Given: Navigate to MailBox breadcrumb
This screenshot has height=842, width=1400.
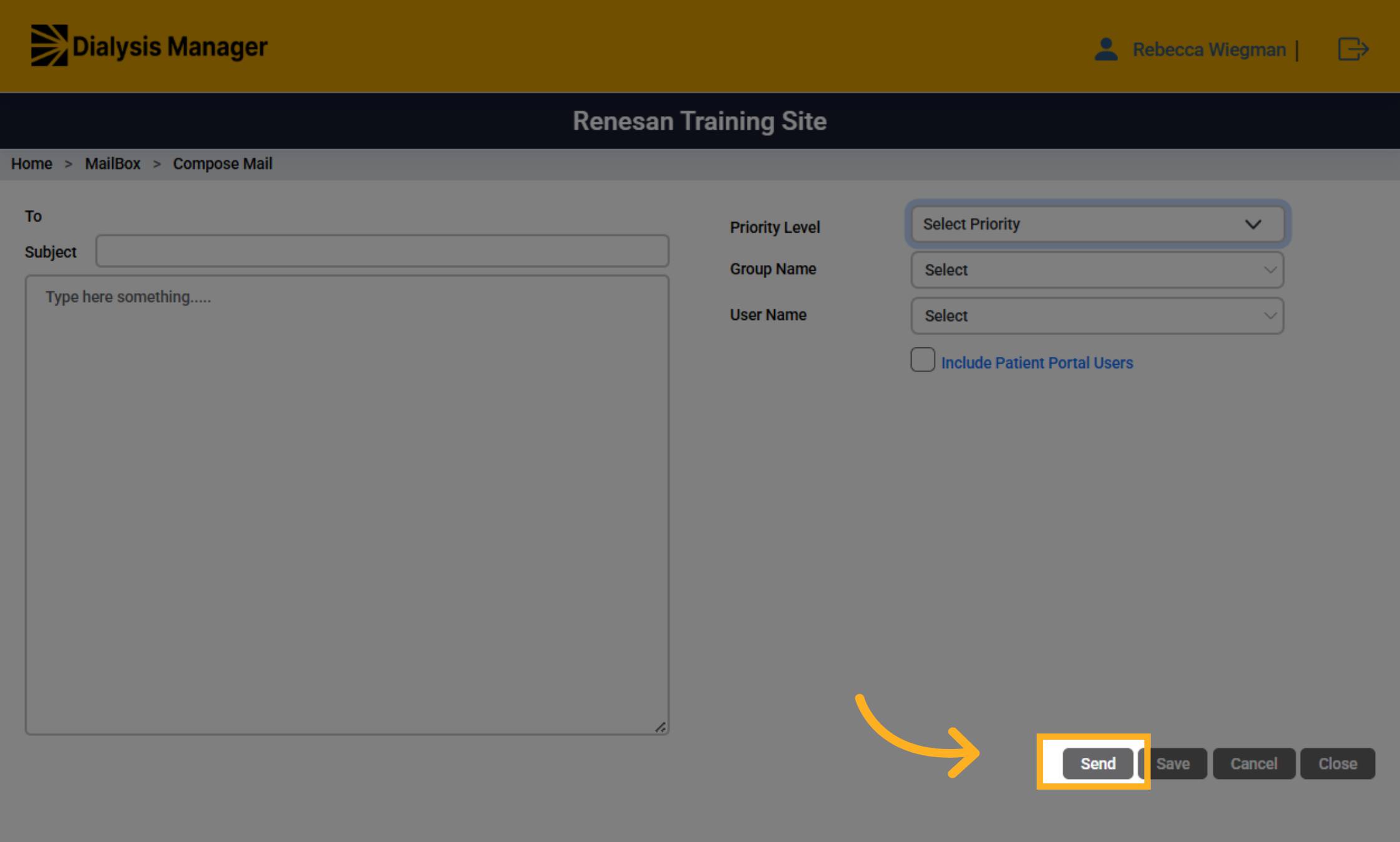Looking at the screenshot, I should point(113,164).
